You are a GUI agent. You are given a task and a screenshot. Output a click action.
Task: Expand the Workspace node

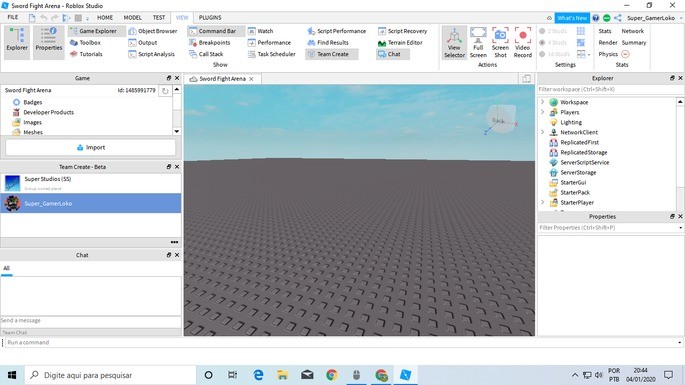(x=543, y=102)
